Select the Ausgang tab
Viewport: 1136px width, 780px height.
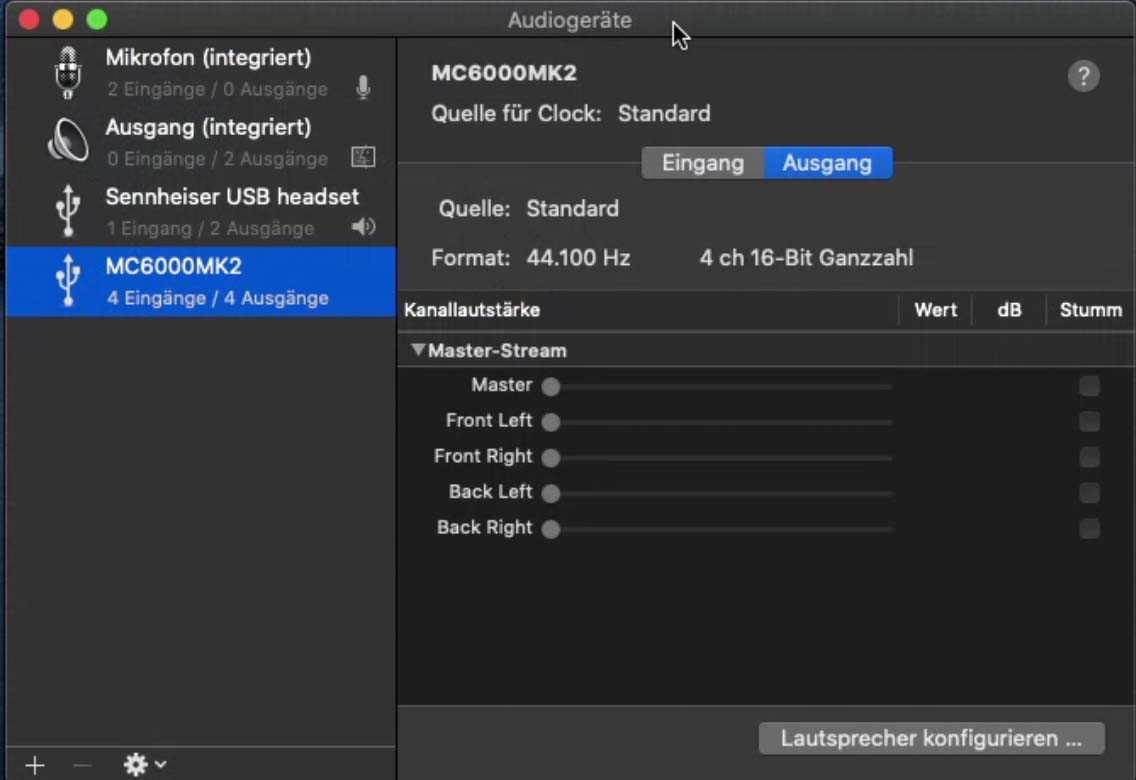click(x=827, y=163)
